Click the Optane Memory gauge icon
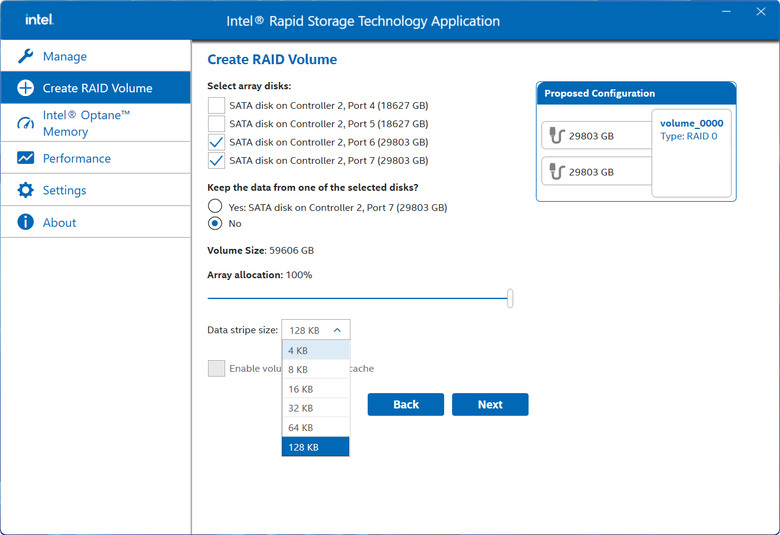The width and height of the screenshot is (780, 535). tap(25, 123)
